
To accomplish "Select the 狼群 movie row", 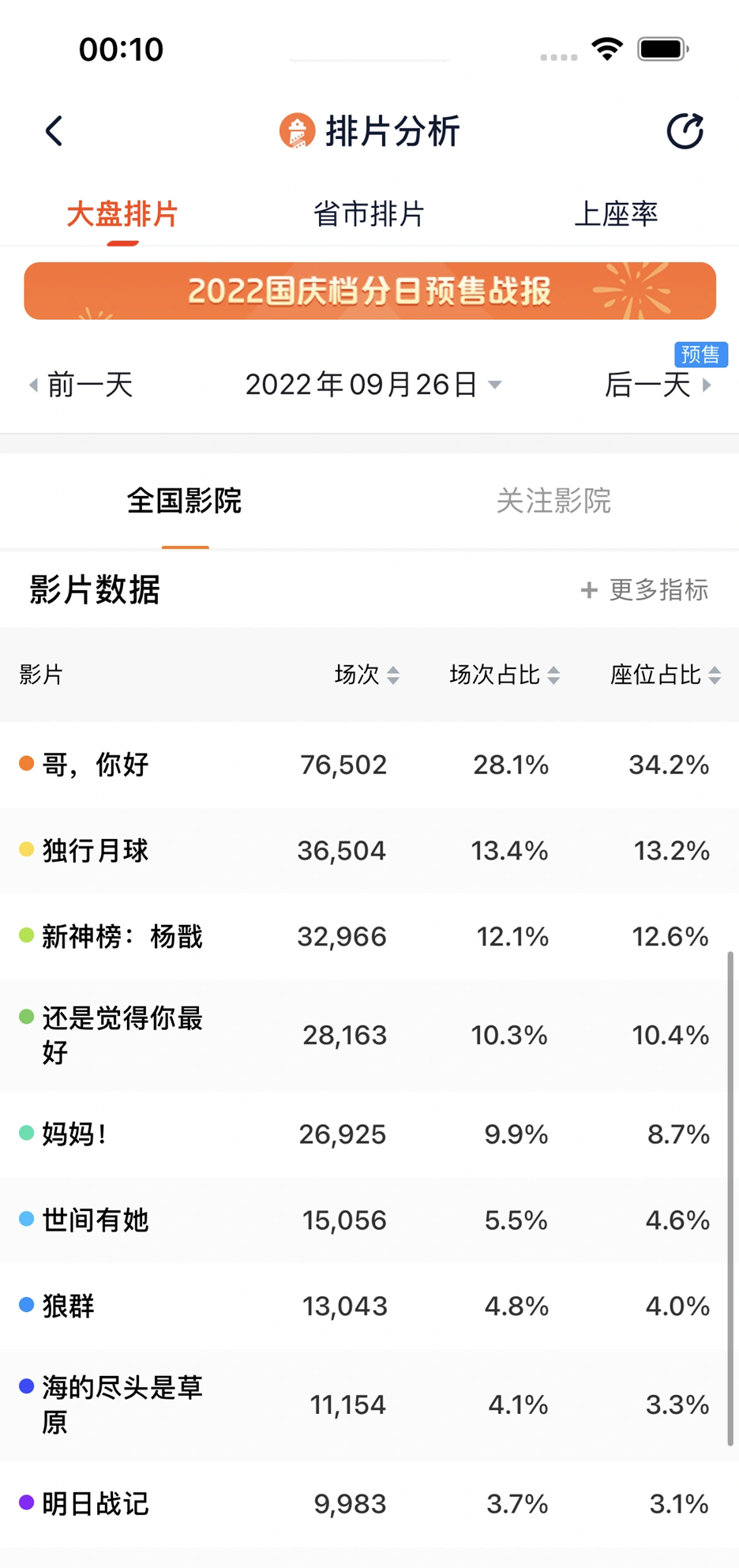I will [x=369, y=1307].
